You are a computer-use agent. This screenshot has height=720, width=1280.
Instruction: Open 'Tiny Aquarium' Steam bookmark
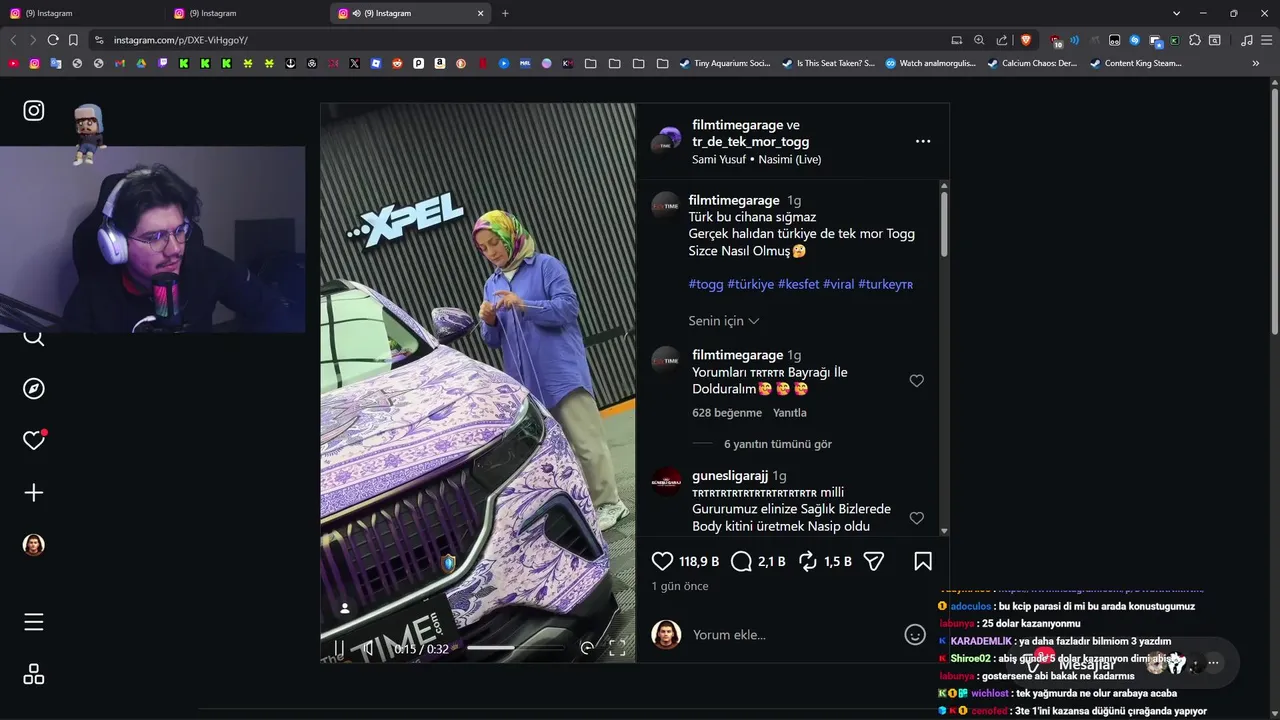[x=725, y=63]
